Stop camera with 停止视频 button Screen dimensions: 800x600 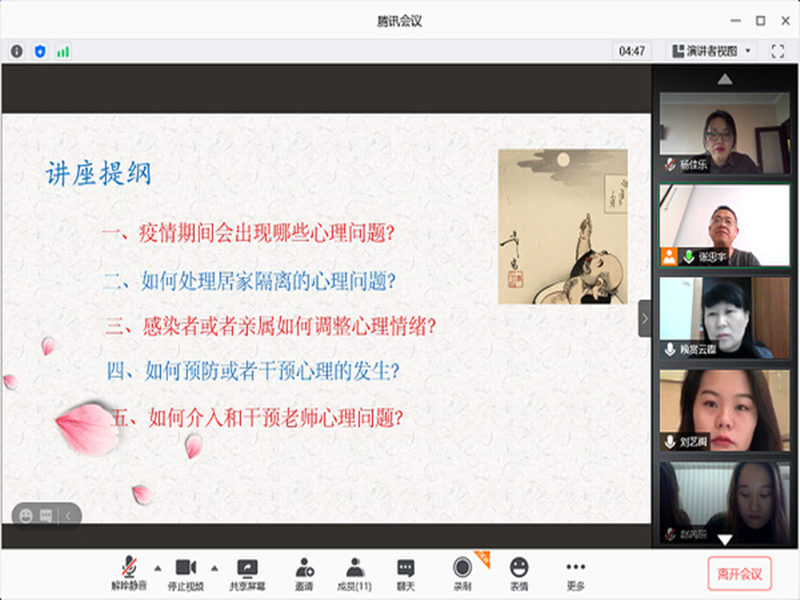pos(186,573)
